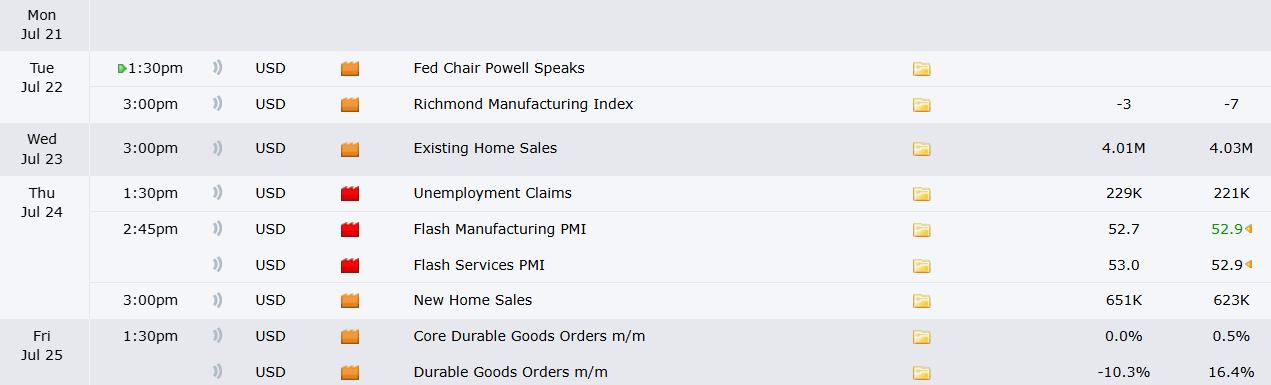Open detail folder for Unemployment Claims

(921, 194)
